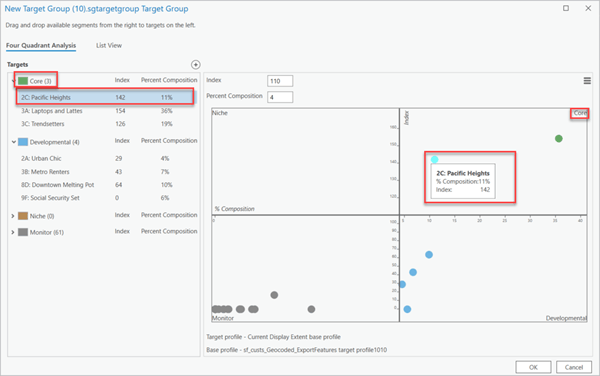Click the brown Niche color swatch

point(23,216)
